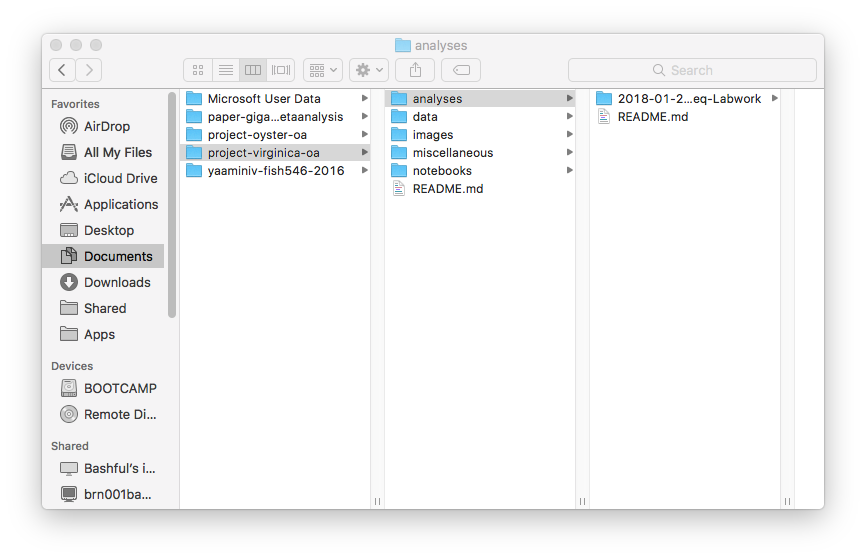The height and width of the screenshot is (559, 866).
Task: Click the second column resize handle
Action: (582, 501)
